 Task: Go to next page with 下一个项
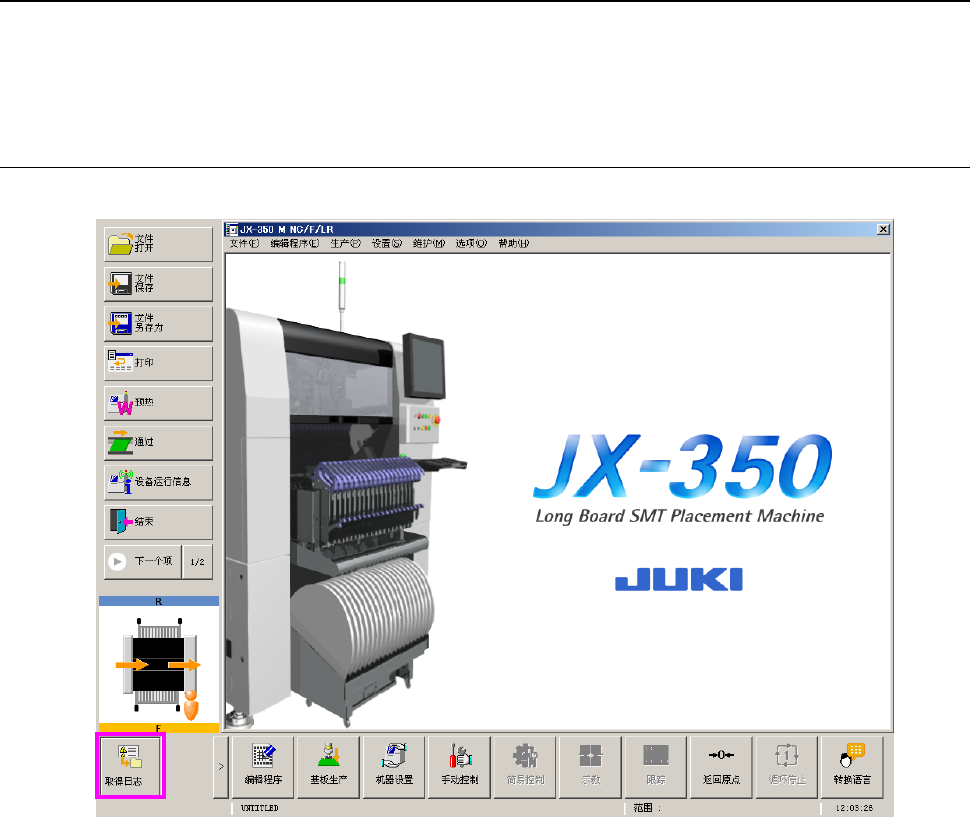(143, 562)
